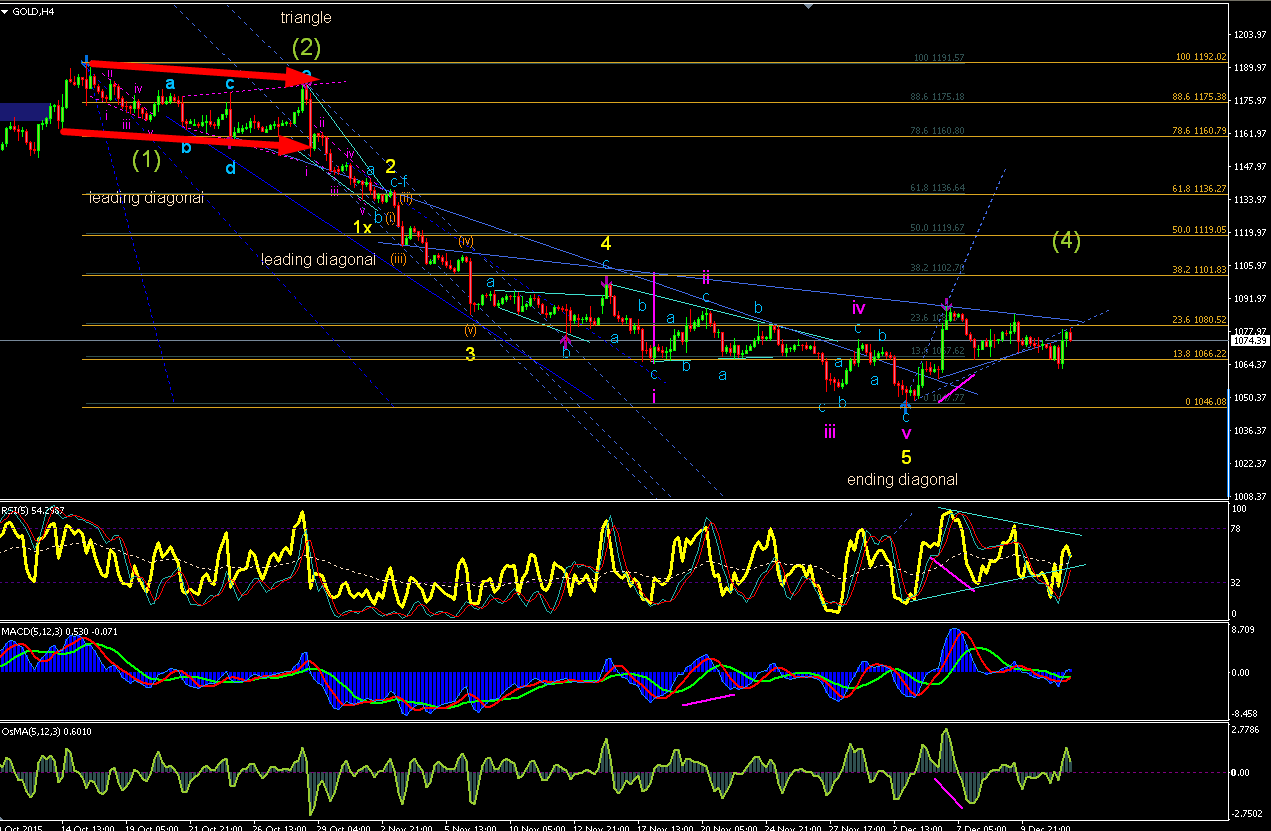
Task: Select orange Fibonacci label 0 1046.08
Action: click(1205, 401)
